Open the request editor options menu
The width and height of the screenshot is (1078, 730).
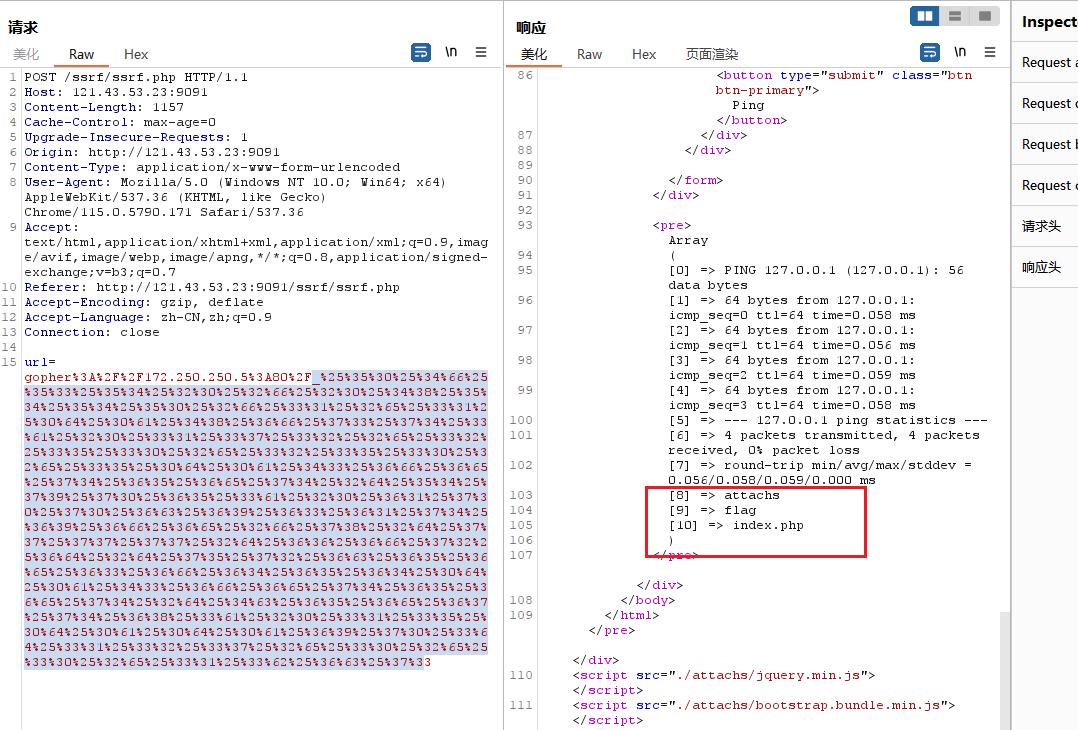[481, 52]
